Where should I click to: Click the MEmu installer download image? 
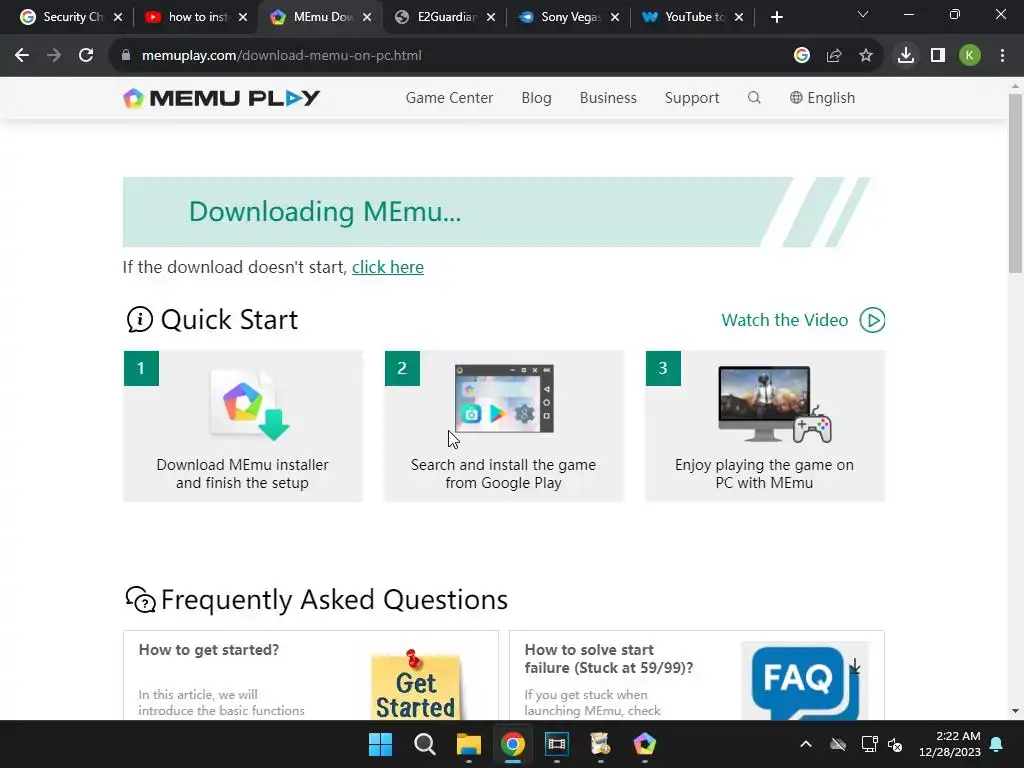click(x=249, y=405)
